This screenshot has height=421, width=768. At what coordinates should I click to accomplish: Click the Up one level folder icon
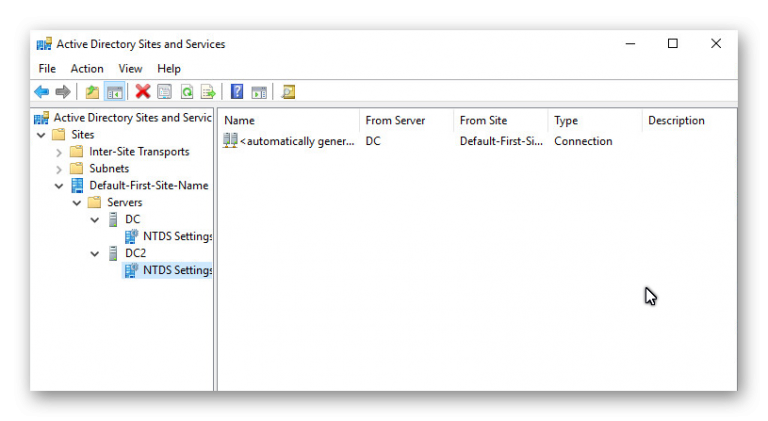(x=93, y=92)
